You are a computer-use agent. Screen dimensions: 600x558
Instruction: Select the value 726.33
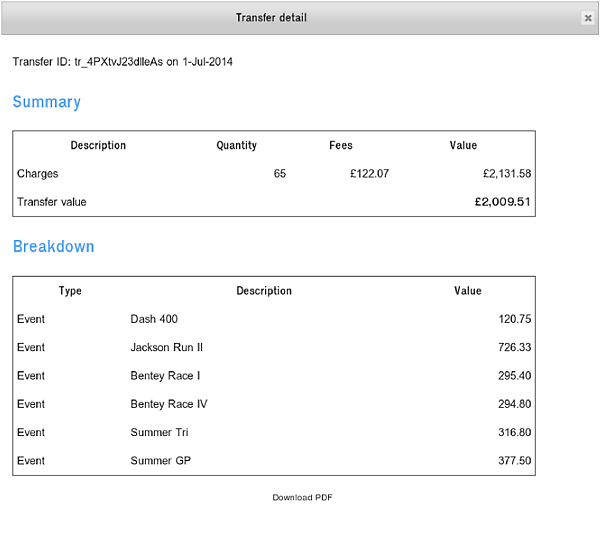515,347
